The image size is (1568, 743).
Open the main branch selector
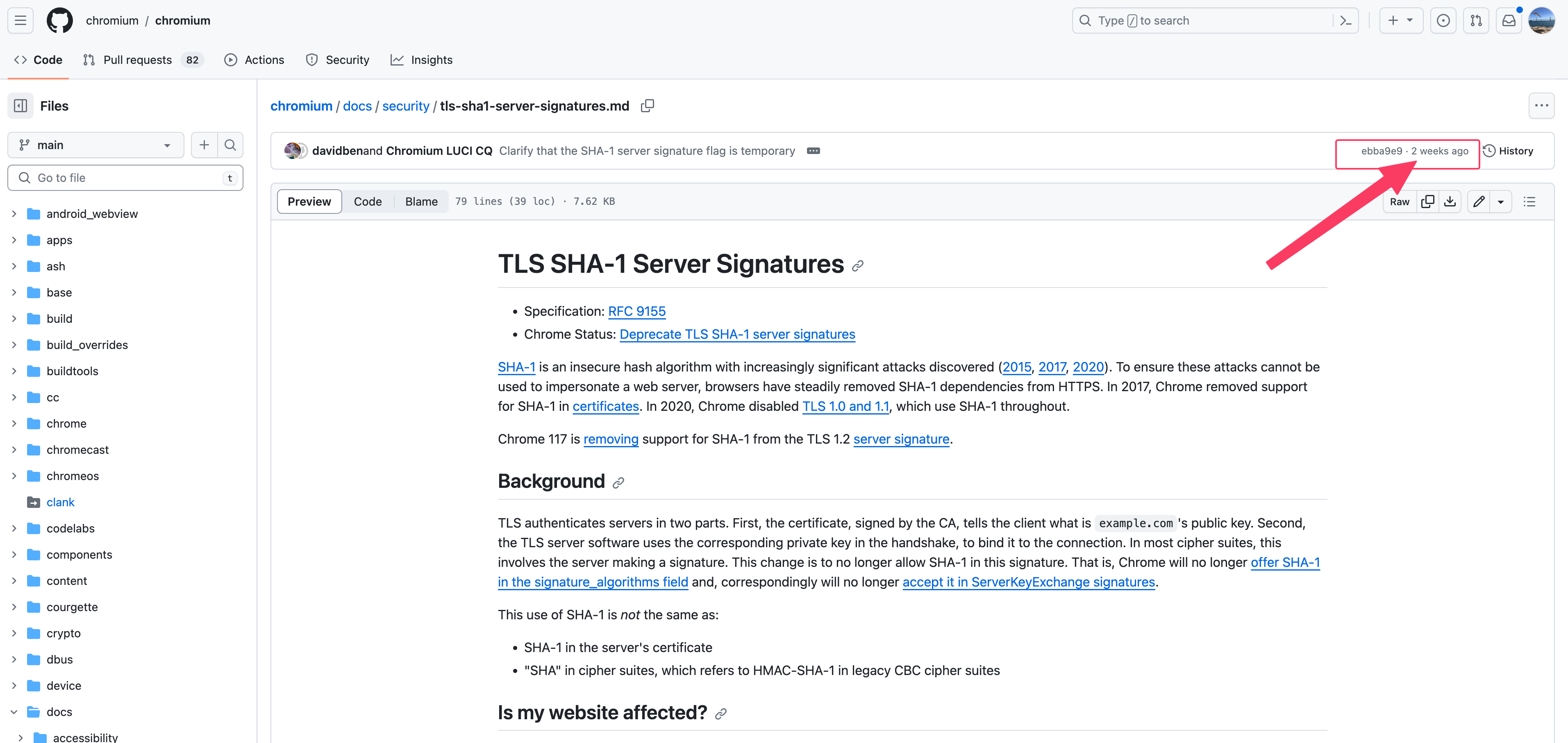click(x=95, y=145)
